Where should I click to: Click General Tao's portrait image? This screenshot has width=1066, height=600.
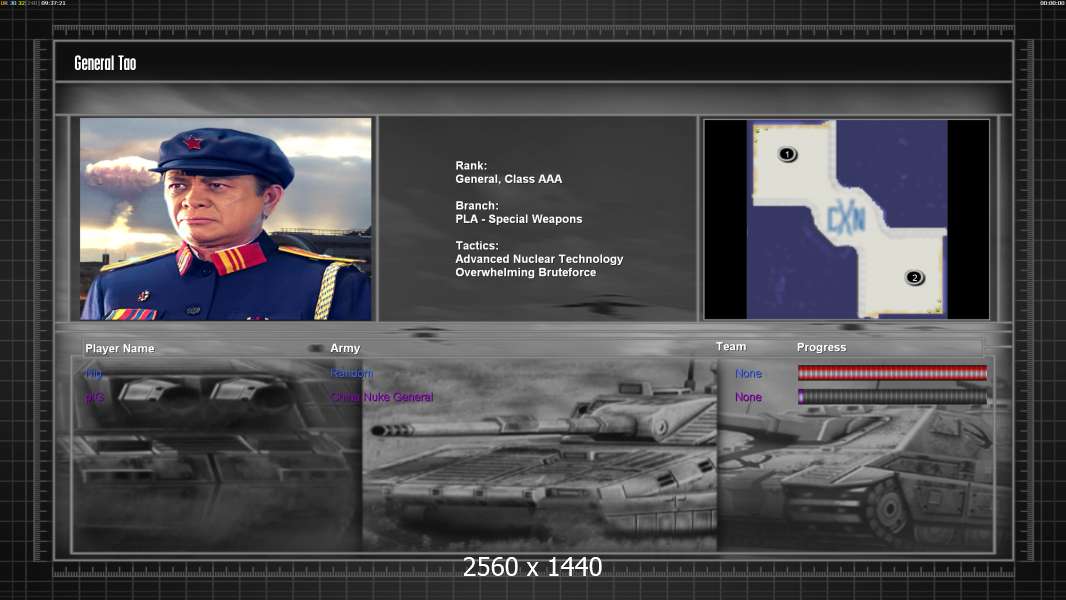[x=226, y=219]
